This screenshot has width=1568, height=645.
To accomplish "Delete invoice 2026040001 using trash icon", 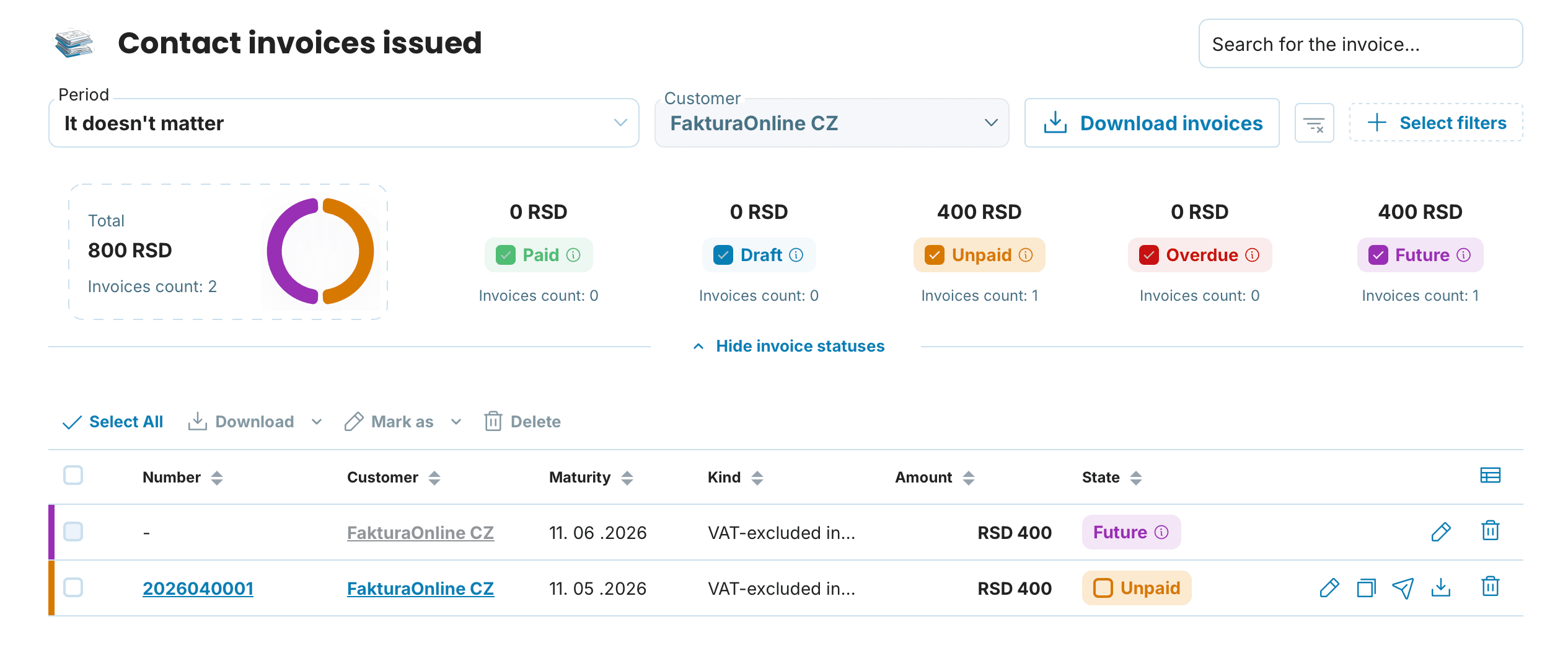I will 1490,587.
